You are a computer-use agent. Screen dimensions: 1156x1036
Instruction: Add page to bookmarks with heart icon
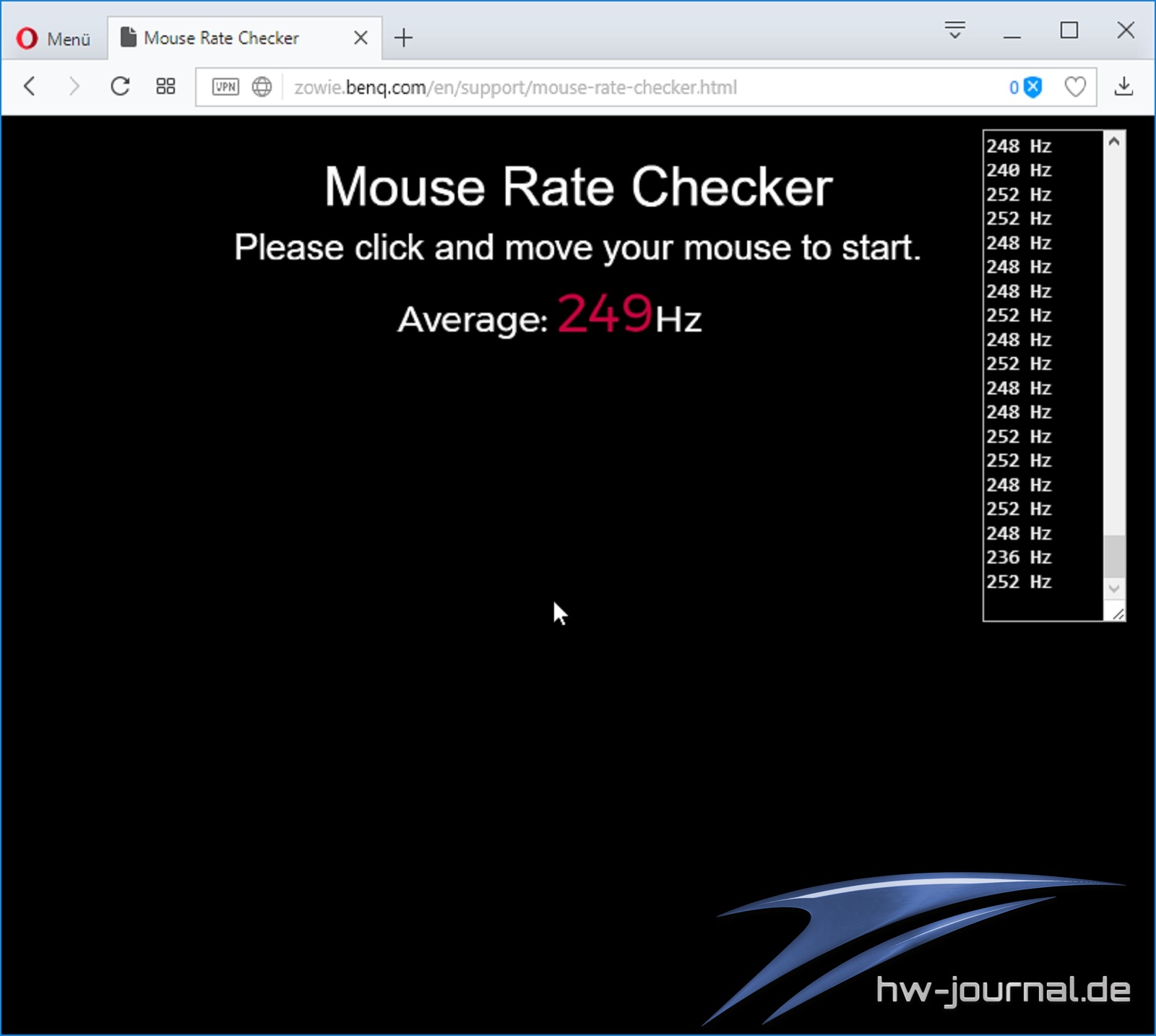coord(1076,87)
